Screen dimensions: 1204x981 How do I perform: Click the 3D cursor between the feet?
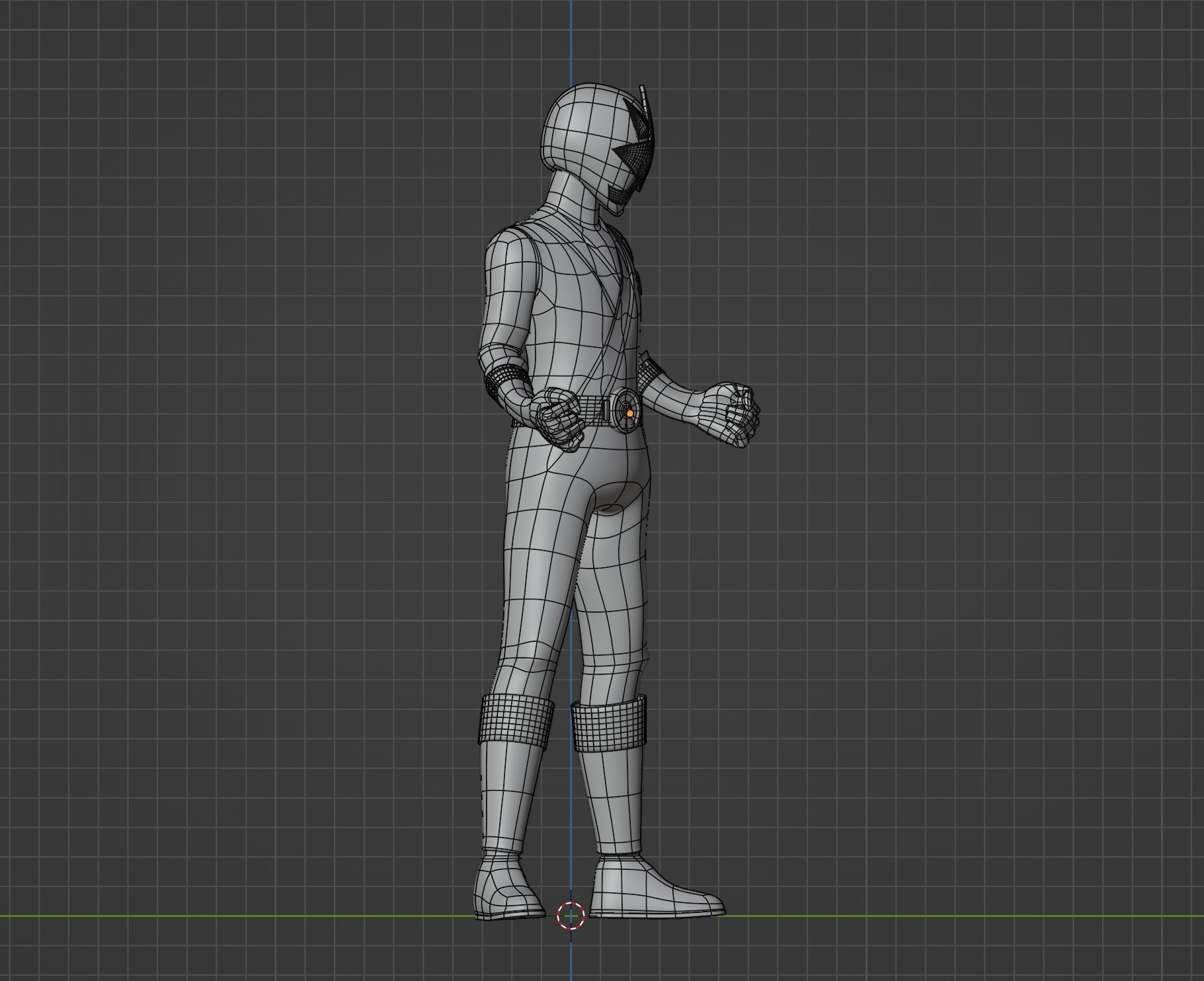coord(571,916)
